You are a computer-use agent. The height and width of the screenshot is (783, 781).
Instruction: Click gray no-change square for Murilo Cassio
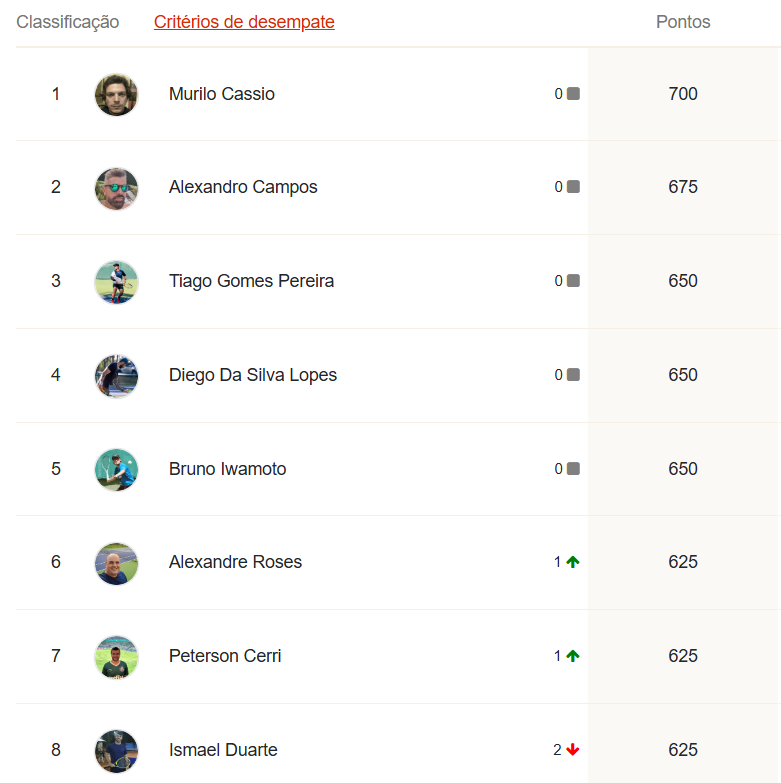click(x=573, y=93)
